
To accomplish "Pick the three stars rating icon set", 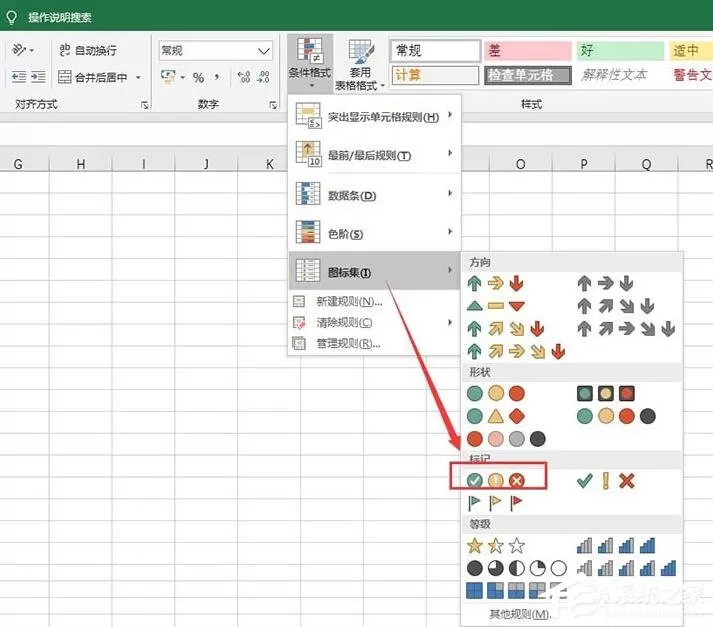I will pos(496,545).
